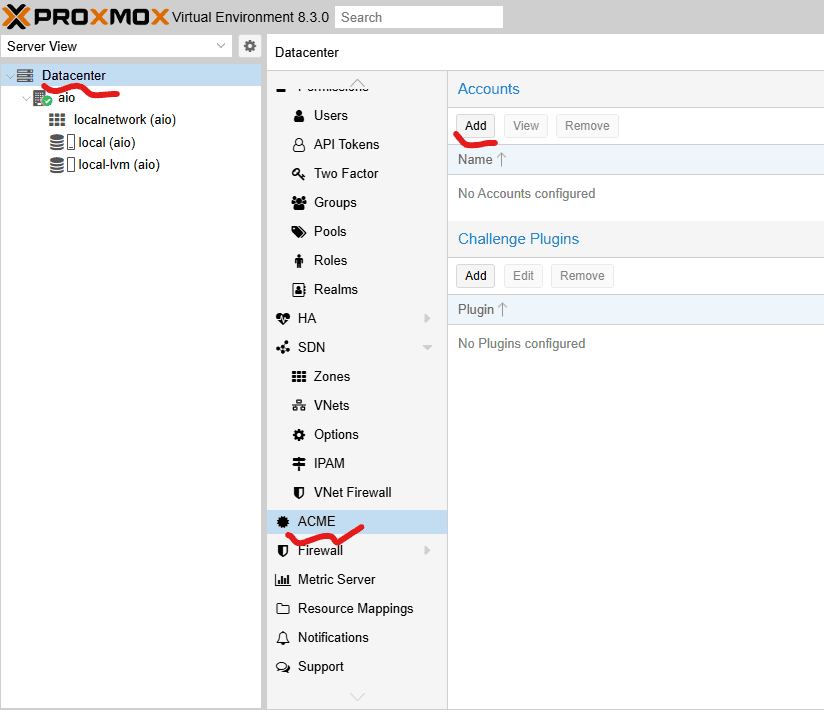Open the Roles menu item
The width and height of the screenshot is (824, 710).
[x=331, y=260]
